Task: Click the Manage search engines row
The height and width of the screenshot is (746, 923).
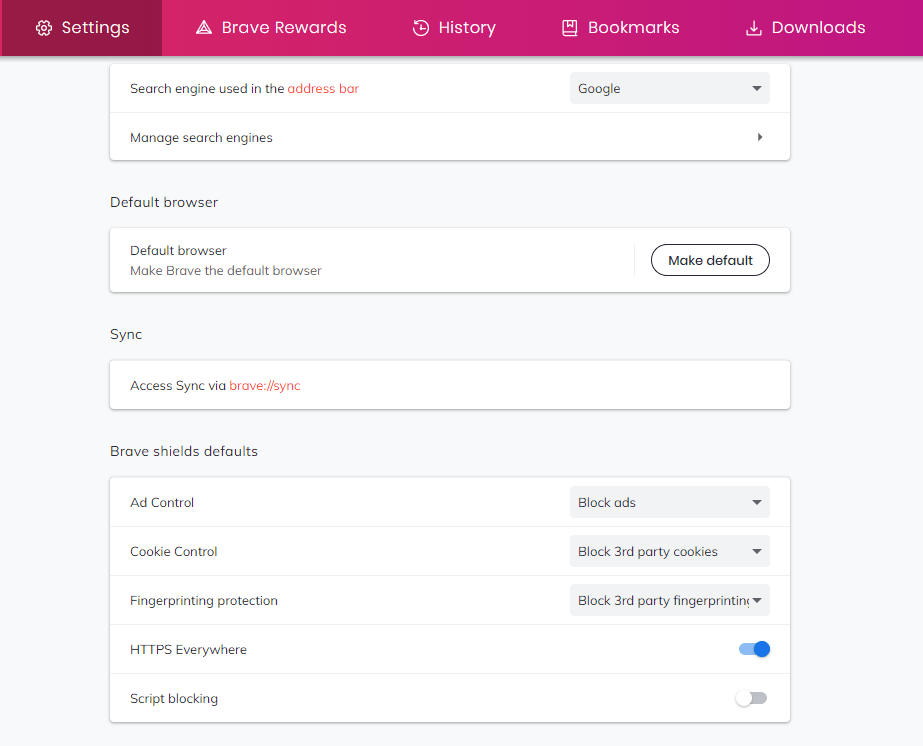Action: pos(450,137)
